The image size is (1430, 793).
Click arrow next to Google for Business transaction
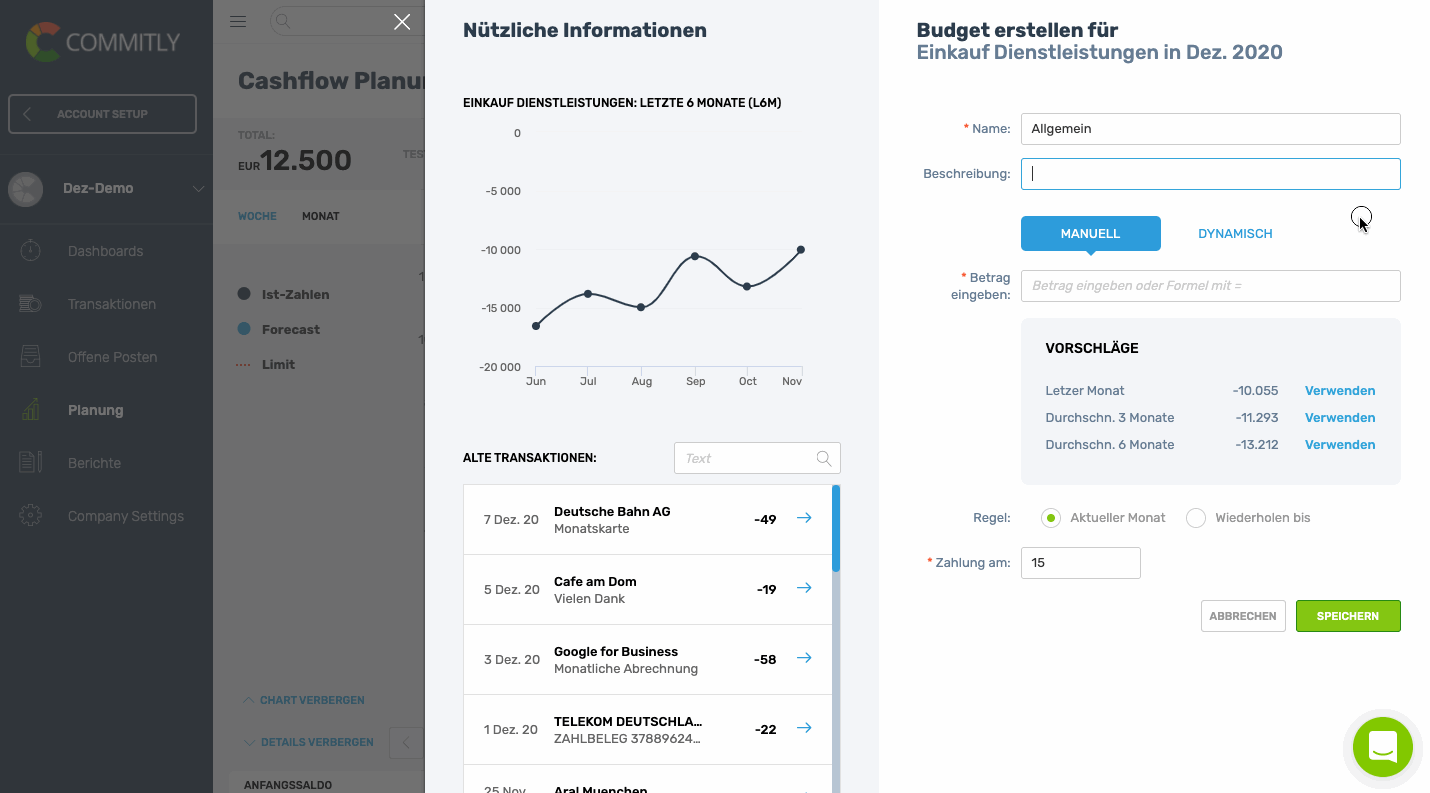pyautogui.click(x=803, y=658)
